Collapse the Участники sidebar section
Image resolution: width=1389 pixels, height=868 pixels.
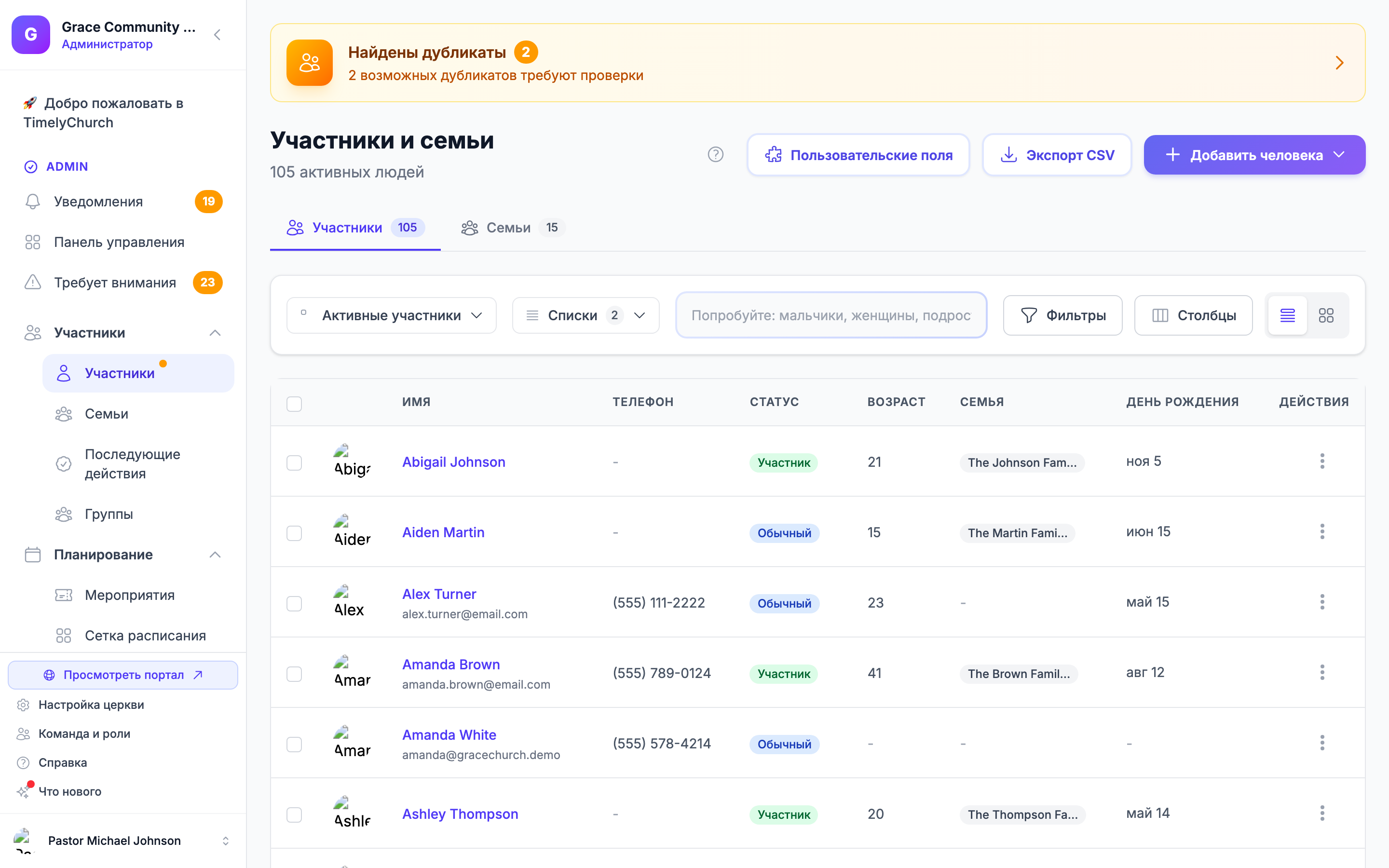(215, 333)
